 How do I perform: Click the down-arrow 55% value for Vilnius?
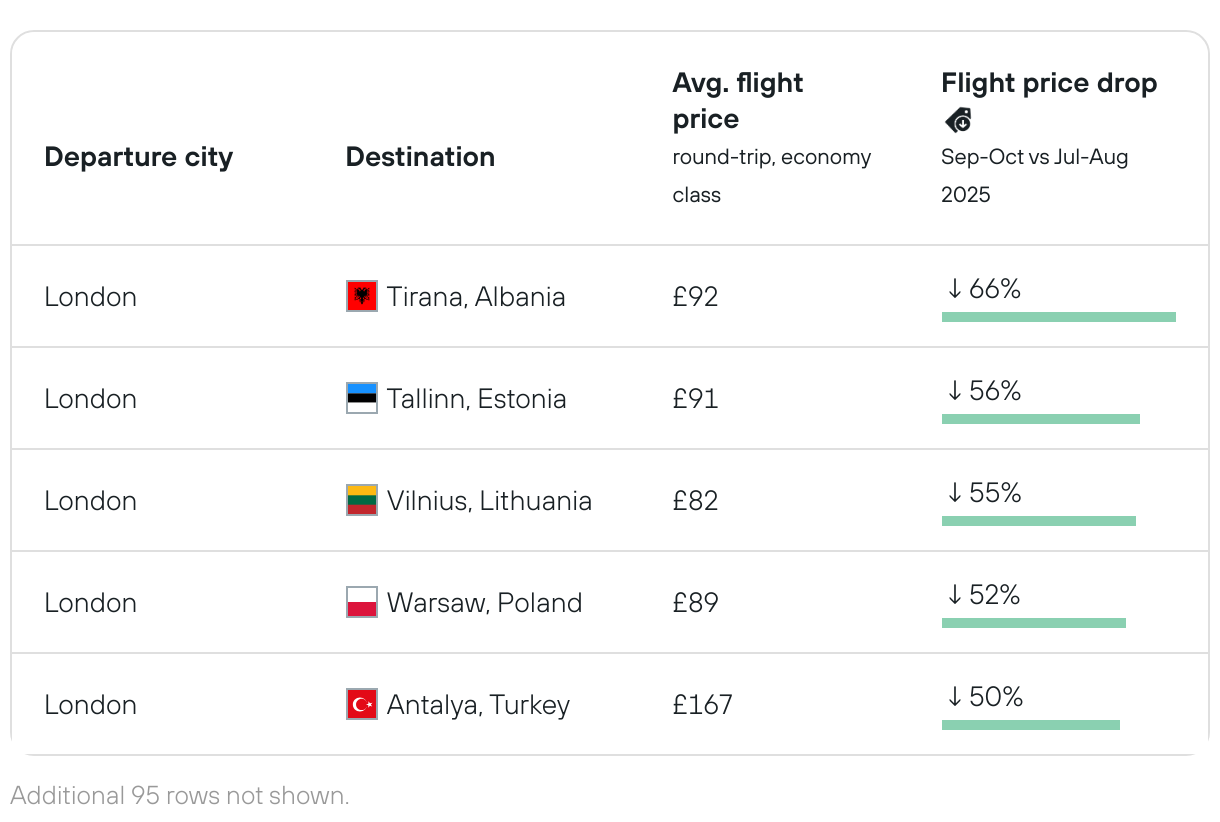pyautogui.click(x=984, y=493)
